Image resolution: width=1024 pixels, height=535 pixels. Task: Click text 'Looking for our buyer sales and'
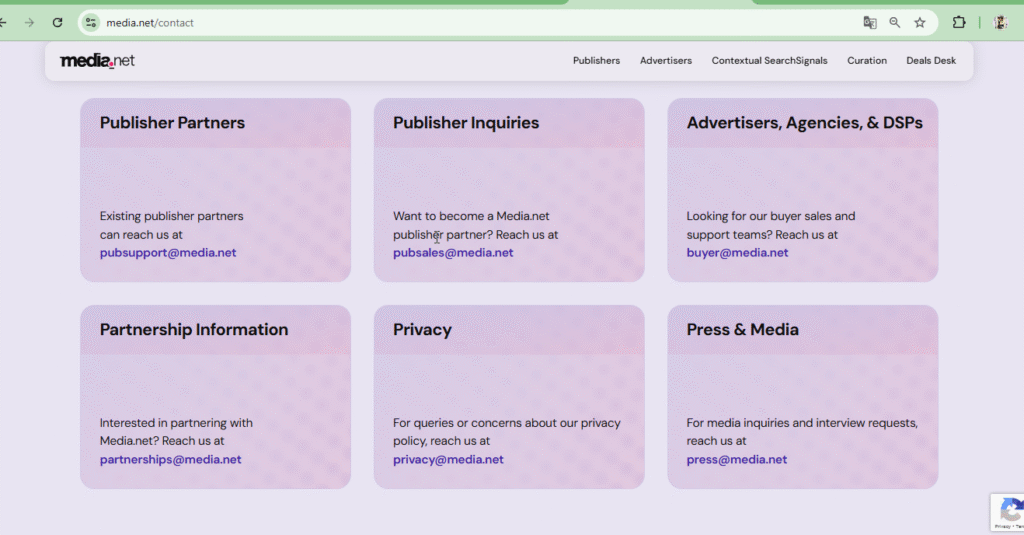pyautogui.click(x=771, y=216)
